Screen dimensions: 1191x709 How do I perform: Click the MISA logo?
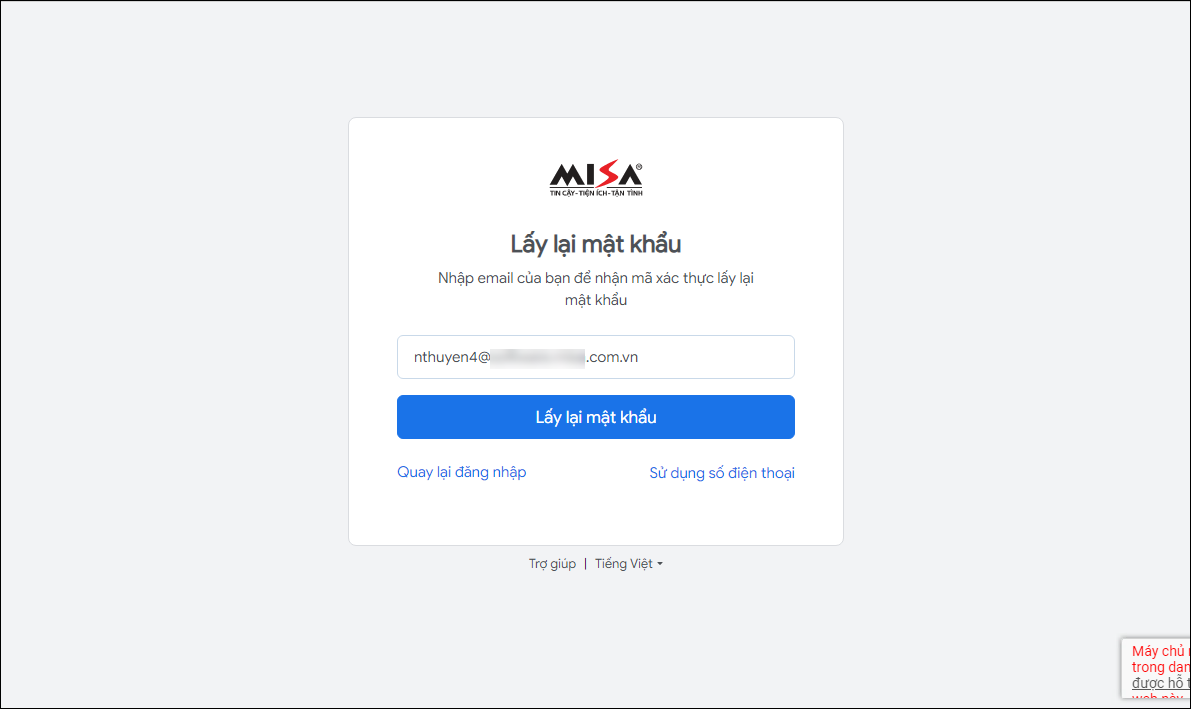(x=596, y=179)
